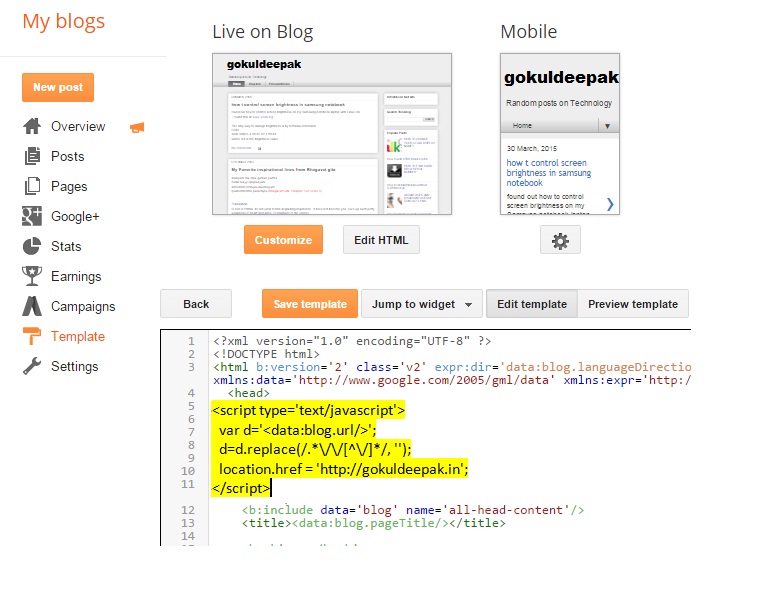This screenshot has width=772, height=592.
Task: Click code line 1 xml declaration
Action: [352, 341]
